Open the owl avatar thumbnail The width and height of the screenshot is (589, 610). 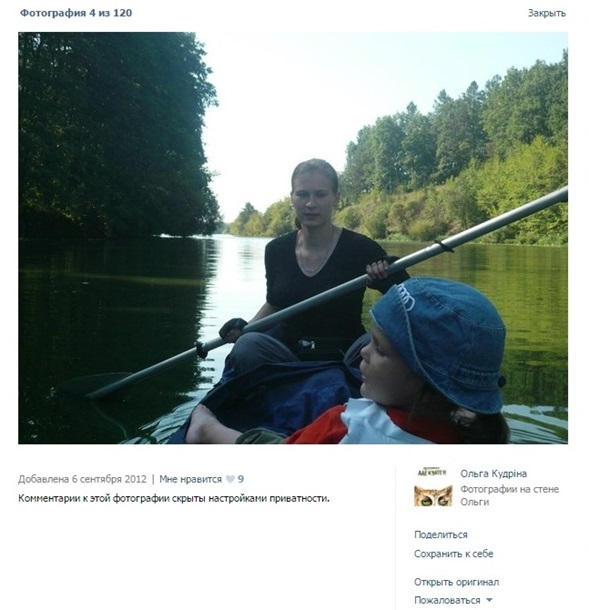tap(433, 487)
